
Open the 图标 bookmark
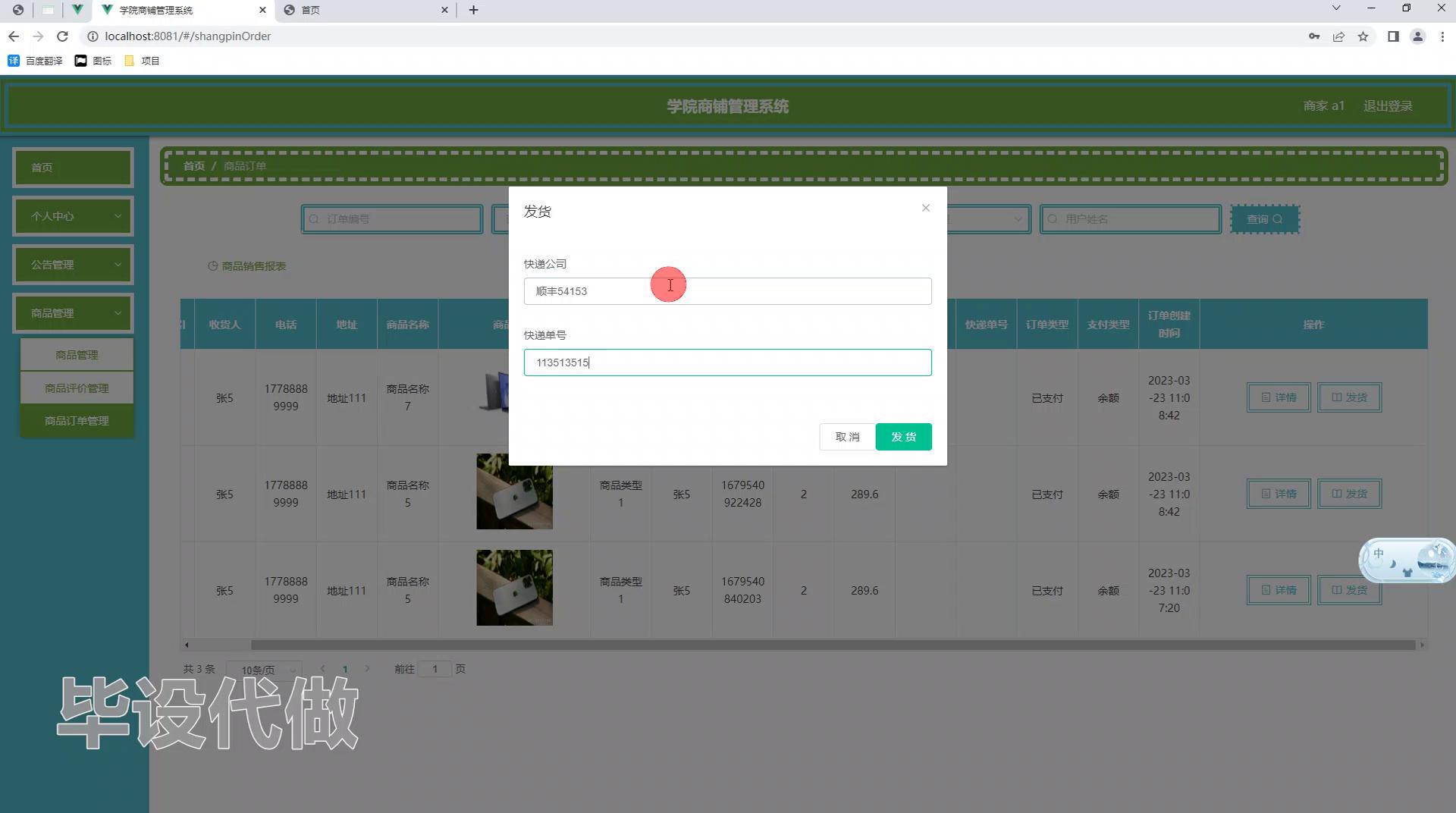tap(93, 61)
